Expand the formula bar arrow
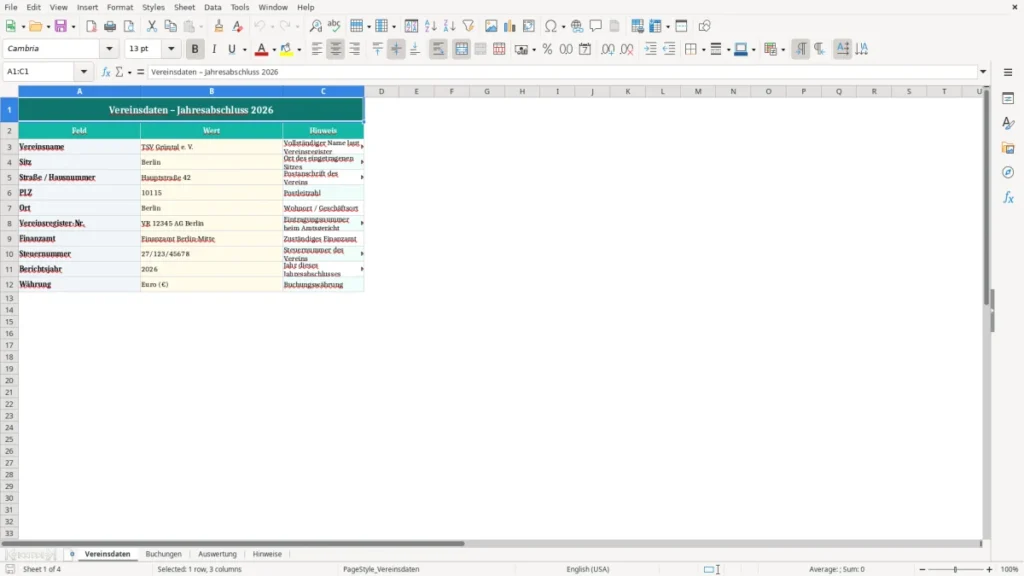This screenshot has height=576, width=1024. point(983,72)
